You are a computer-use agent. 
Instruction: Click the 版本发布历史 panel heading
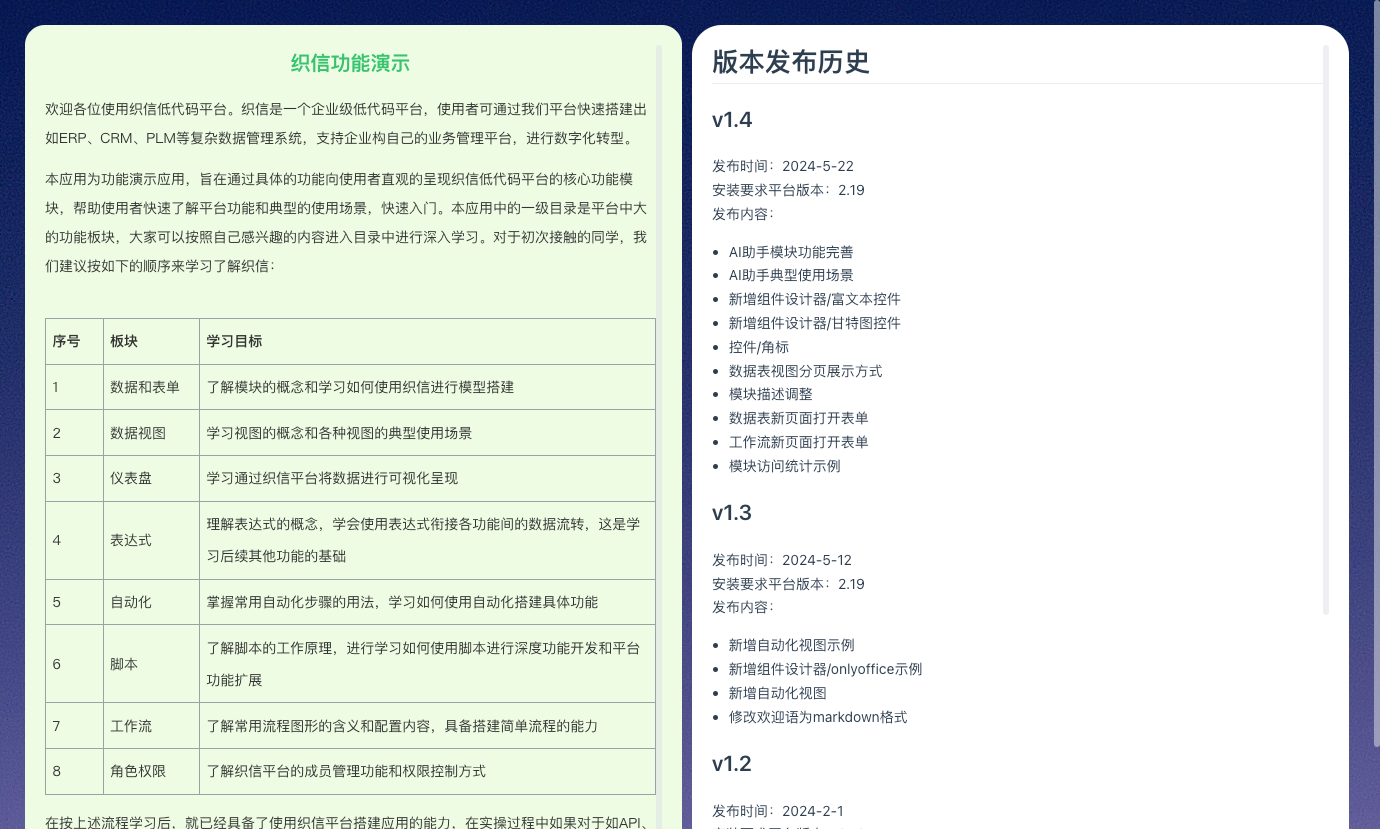(790, 62)
